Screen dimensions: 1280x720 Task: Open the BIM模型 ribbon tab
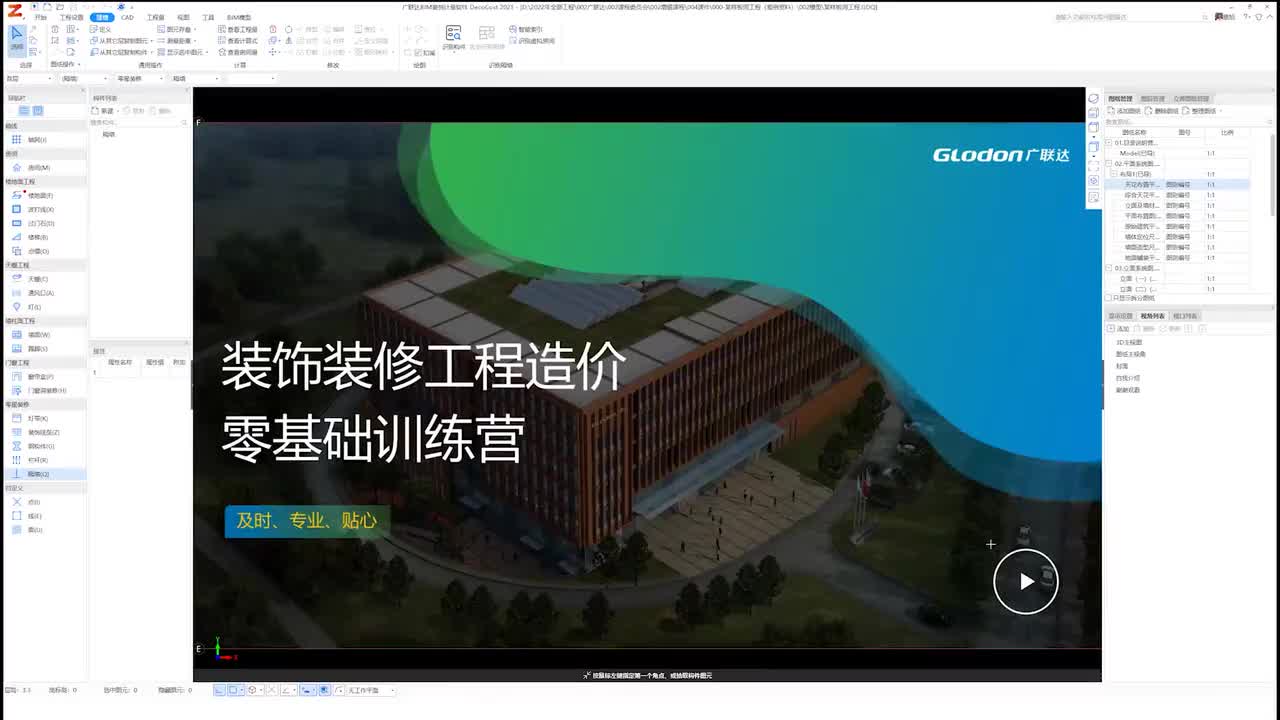[x=239, y=17]
